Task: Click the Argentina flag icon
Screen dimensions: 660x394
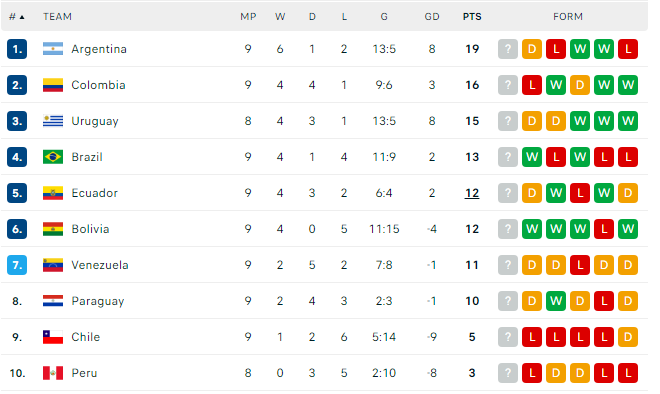Action: (x=53, y=49)
